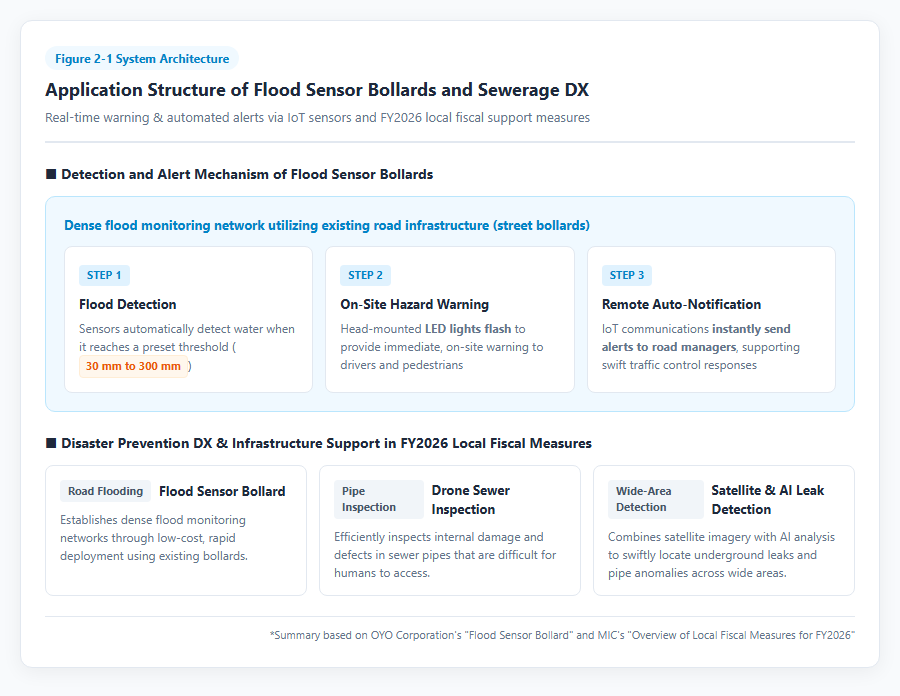Select the "Satellite & AI Leak Detection" card title

click(x=768, y=500)
